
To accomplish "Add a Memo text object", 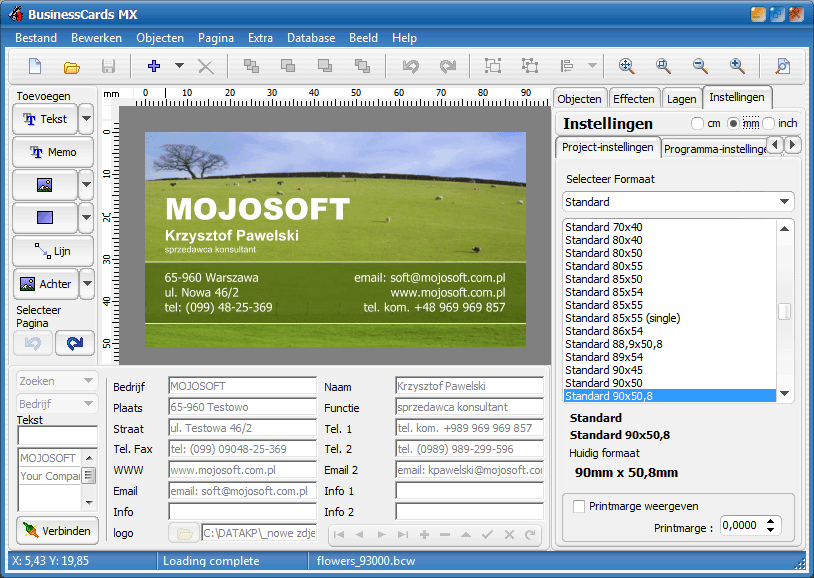I will [x=53, y=152].
